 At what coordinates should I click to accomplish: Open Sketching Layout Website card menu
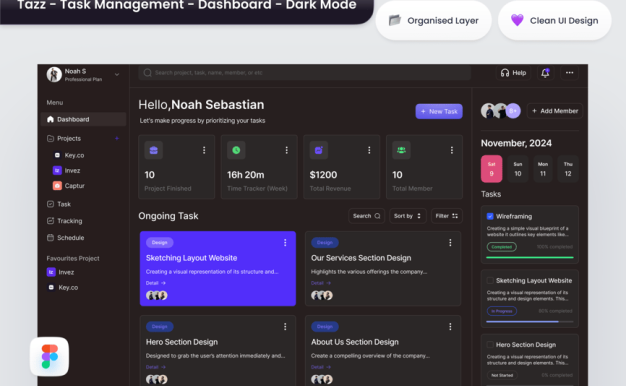285,242
